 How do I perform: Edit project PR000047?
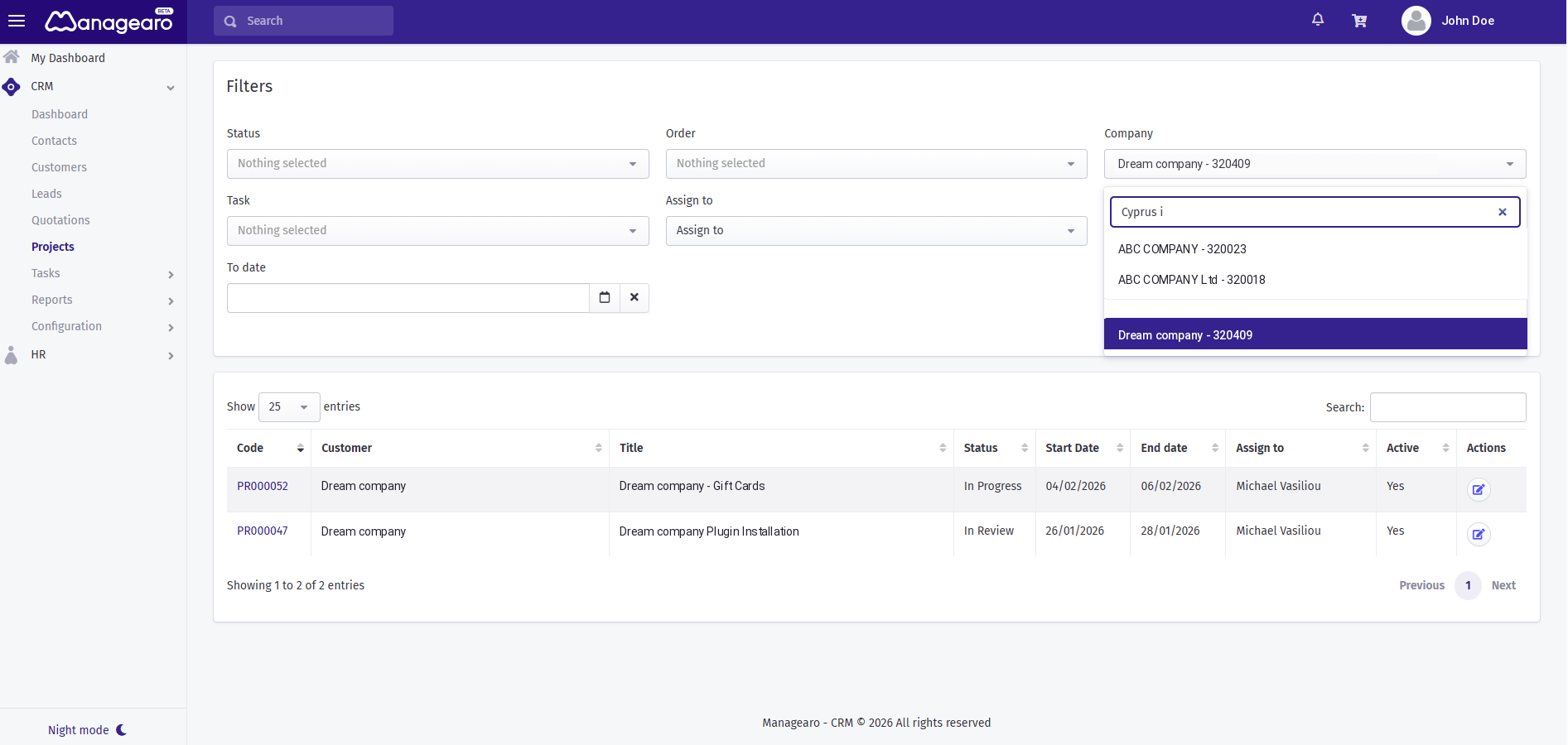pos(1479,534)
